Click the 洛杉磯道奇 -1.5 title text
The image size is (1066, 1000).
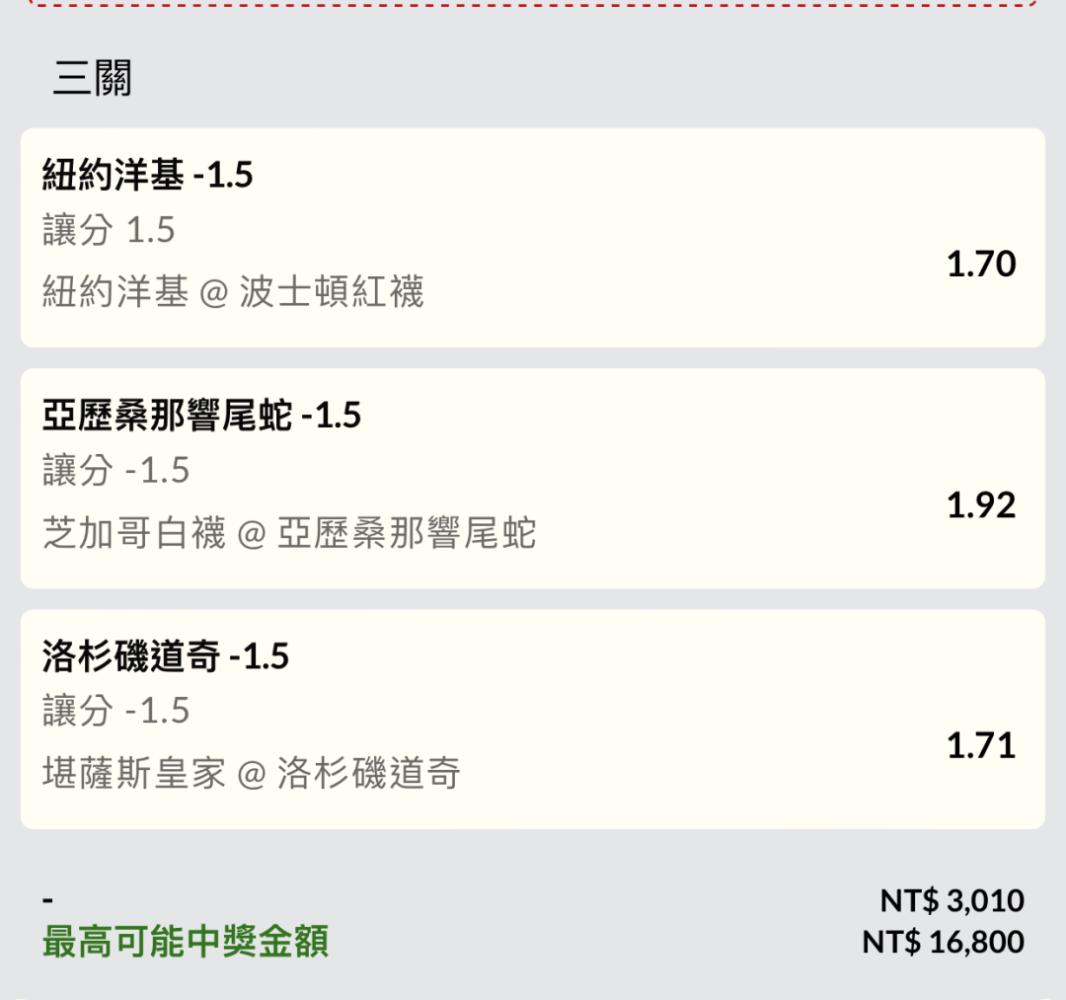click(165, 656)
